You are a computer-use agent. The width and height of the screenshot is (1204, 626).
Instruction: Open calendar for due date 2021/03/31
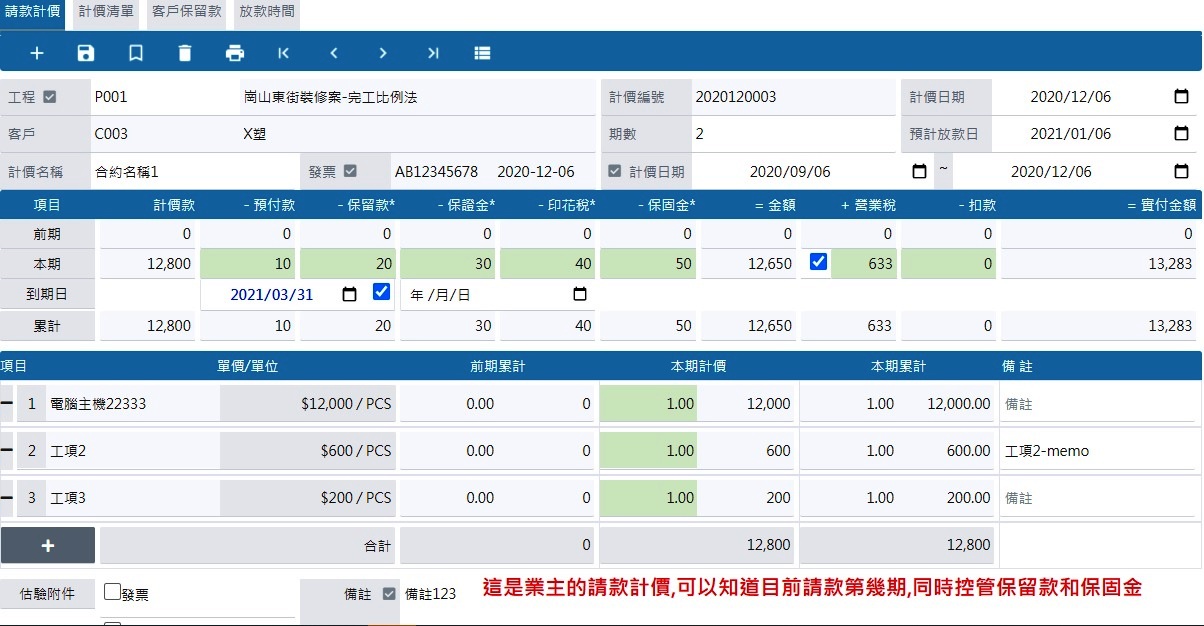point(349,295)
